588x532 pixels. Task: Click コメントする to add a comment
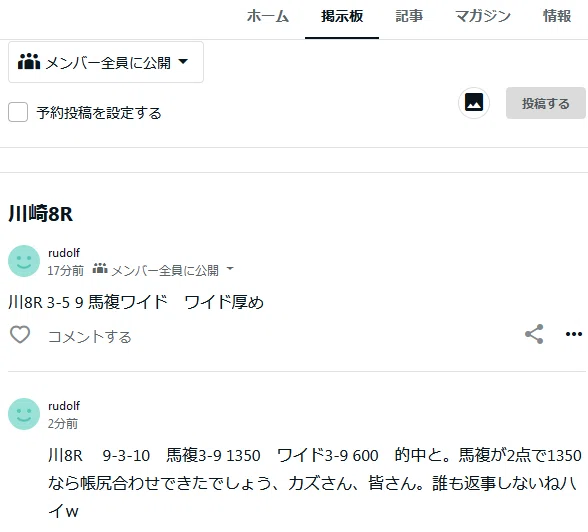[90, 337]
